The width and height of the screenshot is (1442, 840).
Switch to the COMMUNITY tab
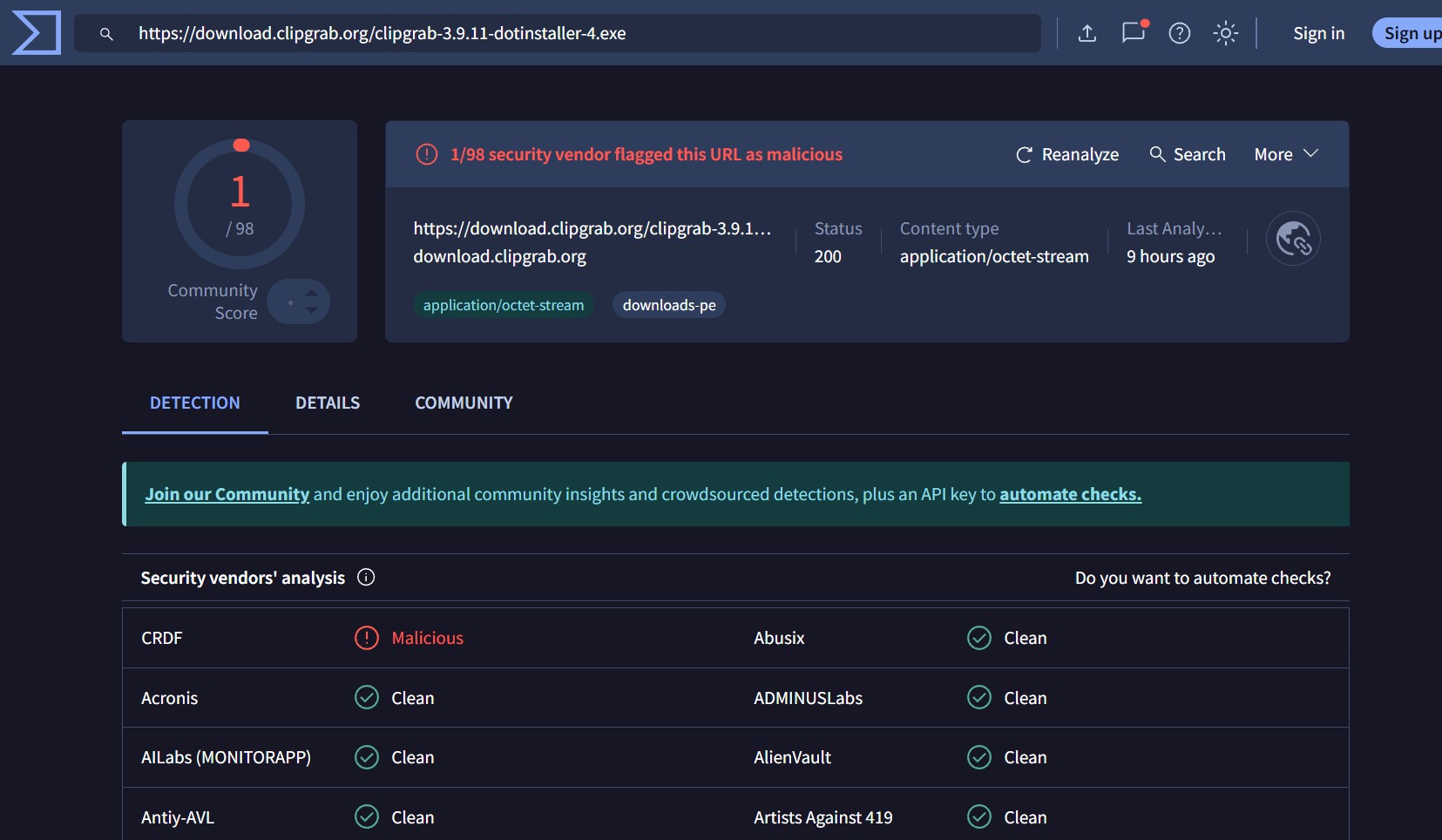click(x=464, y=403)
